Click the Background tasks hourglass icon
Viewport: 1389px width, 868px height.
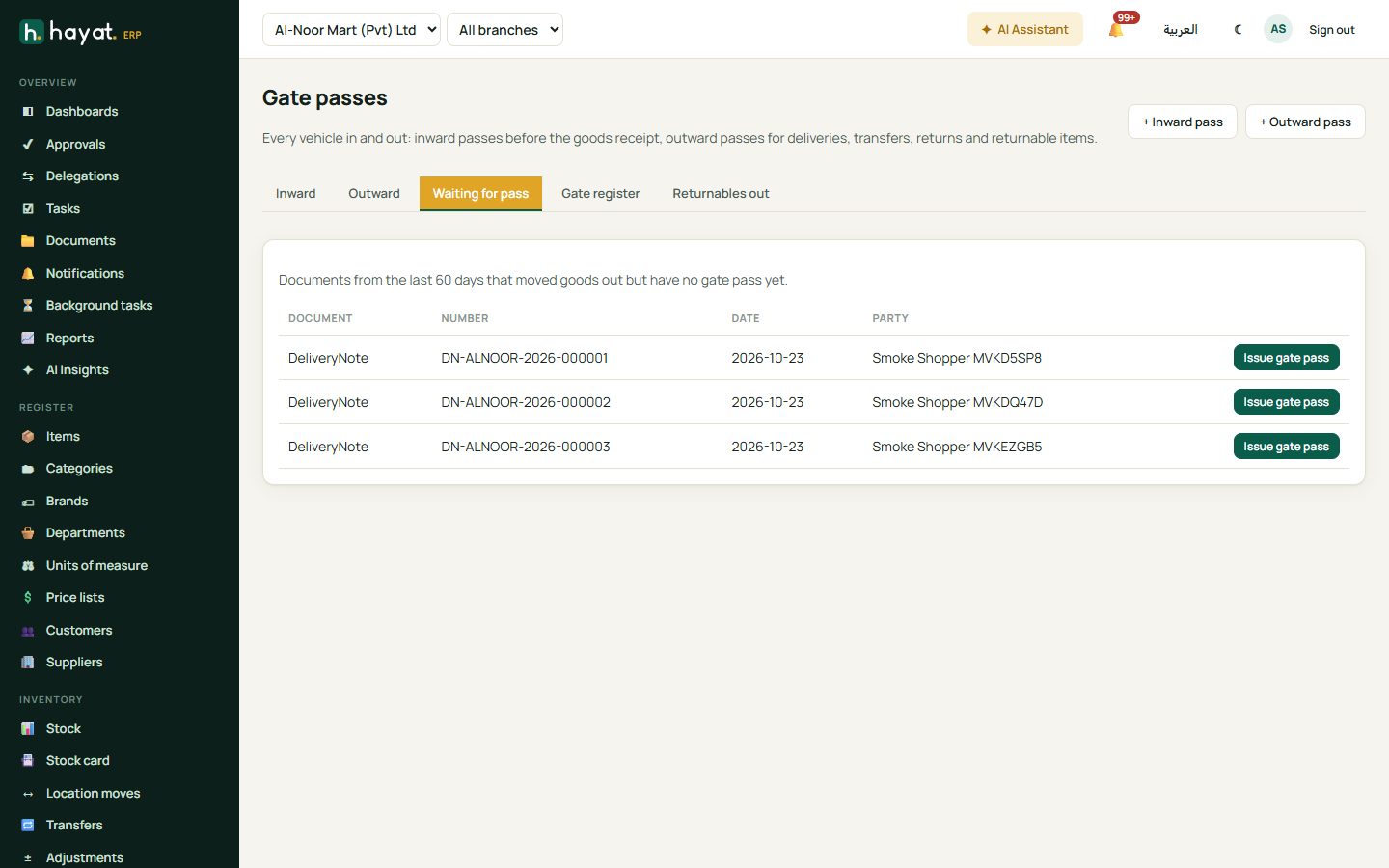point(28,306)
